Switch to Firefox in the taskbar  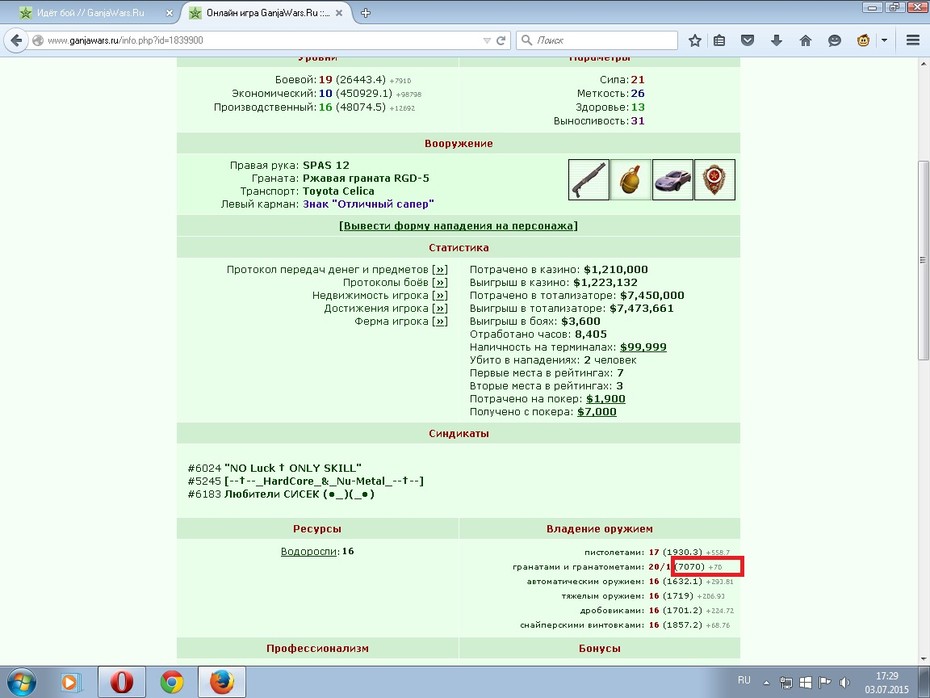[221, 683]
